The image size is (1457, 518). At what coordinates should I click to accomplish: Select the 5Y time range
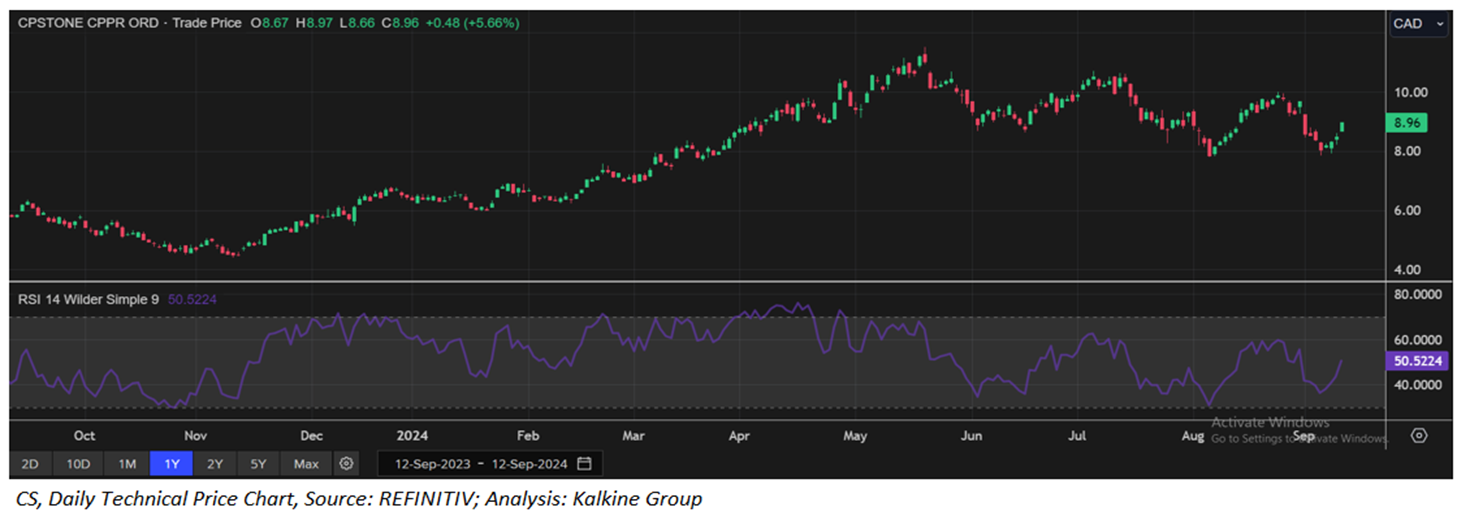(258, 464)
